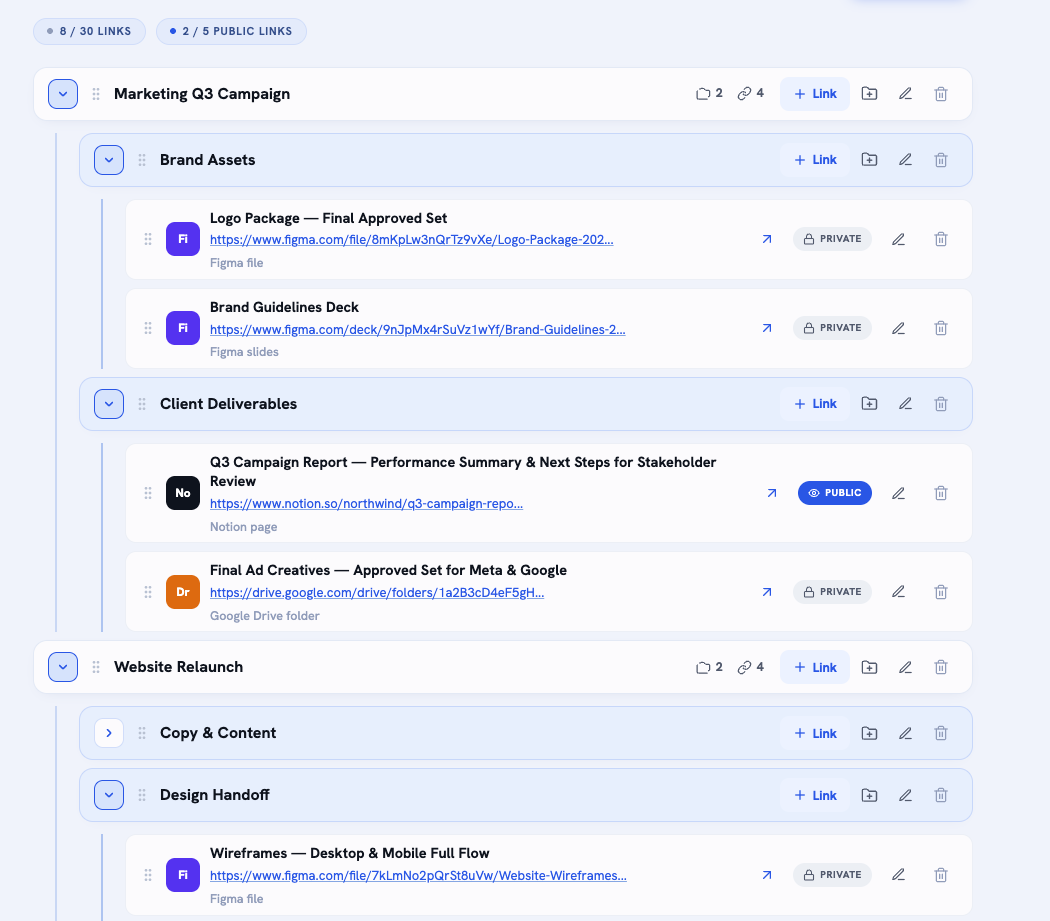Add subfolder to Website Relaunch

pos(869,667)
